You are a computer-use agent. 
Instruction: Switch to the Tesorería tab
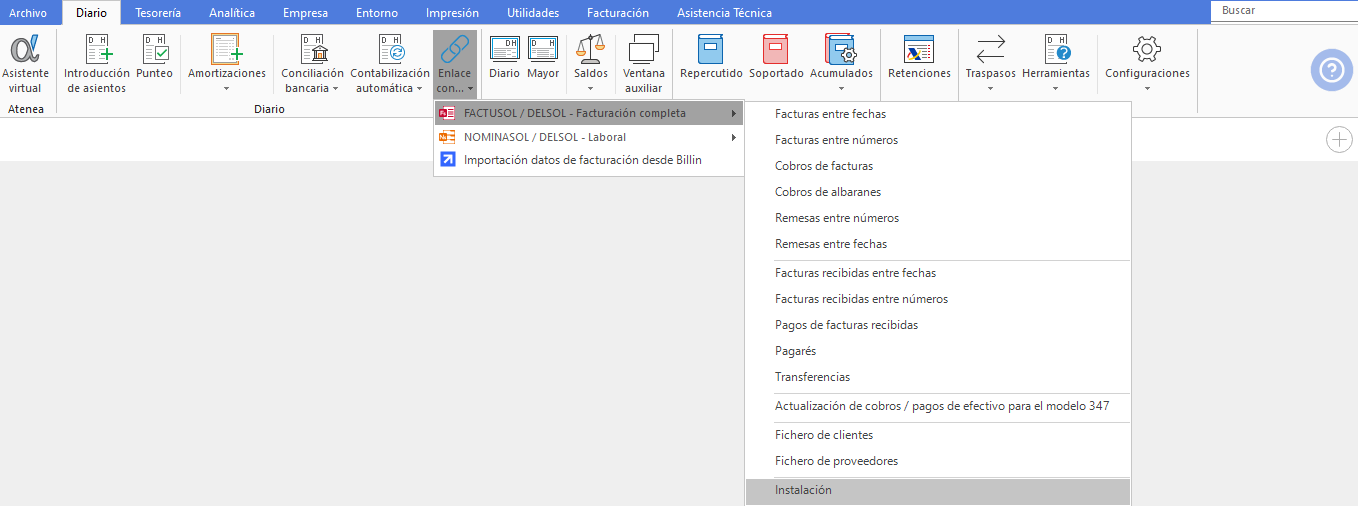[x=158, y=13]
